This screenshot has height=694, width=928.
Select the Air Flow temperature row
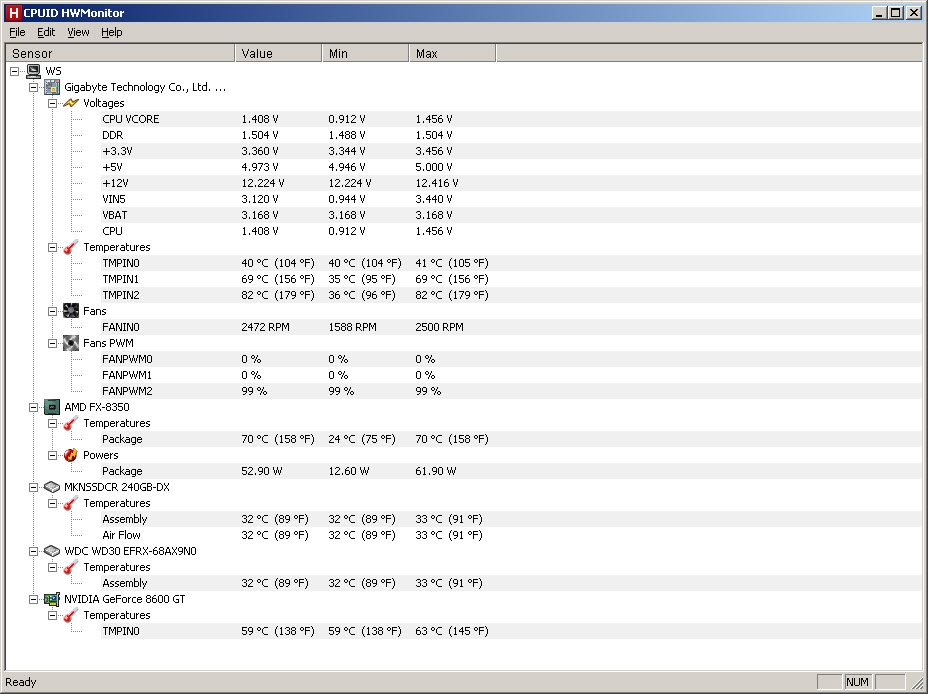click(511, 535)
